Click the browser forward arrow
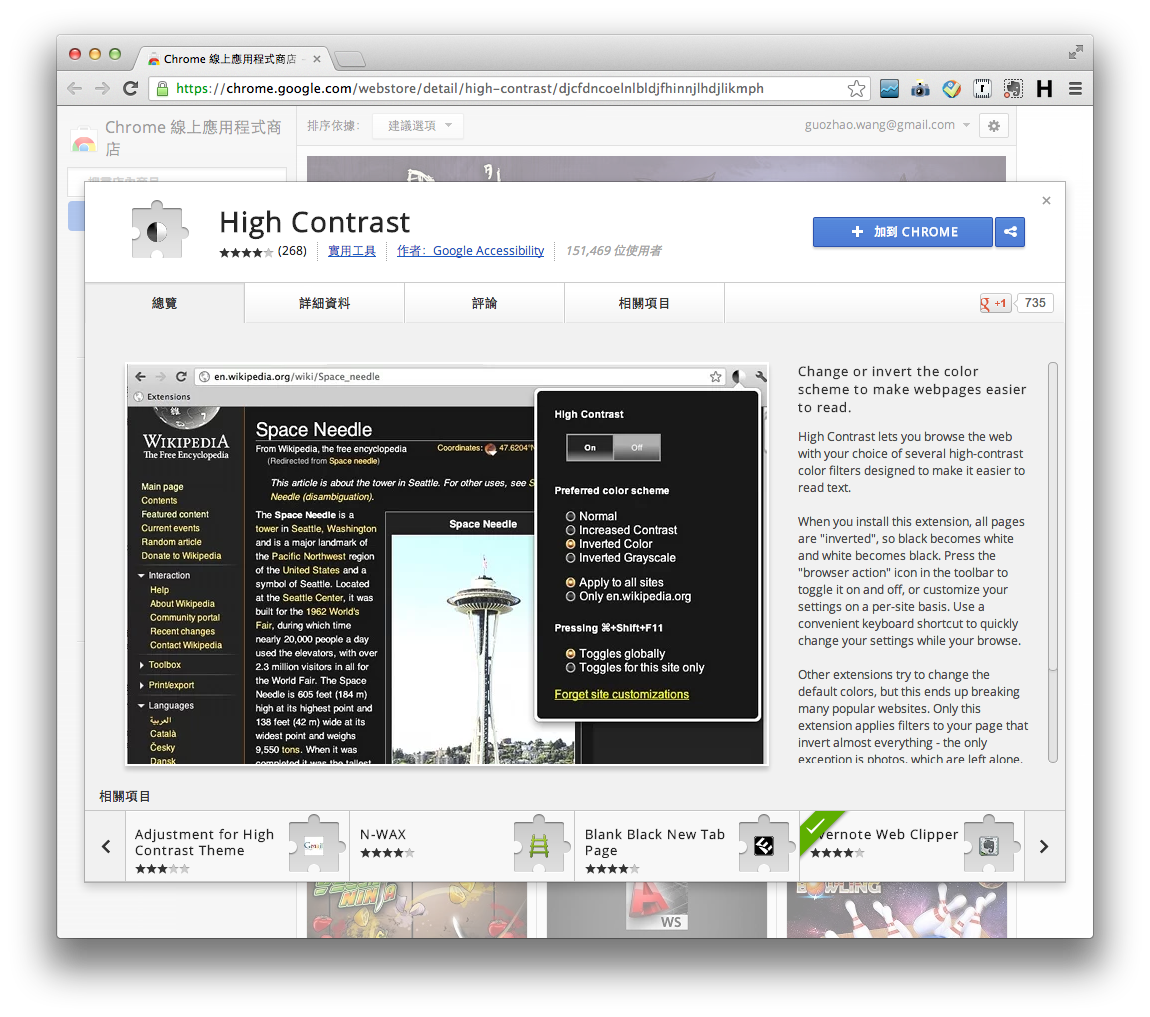Screen dimensions: 1150x1017 tap(102, 89)
